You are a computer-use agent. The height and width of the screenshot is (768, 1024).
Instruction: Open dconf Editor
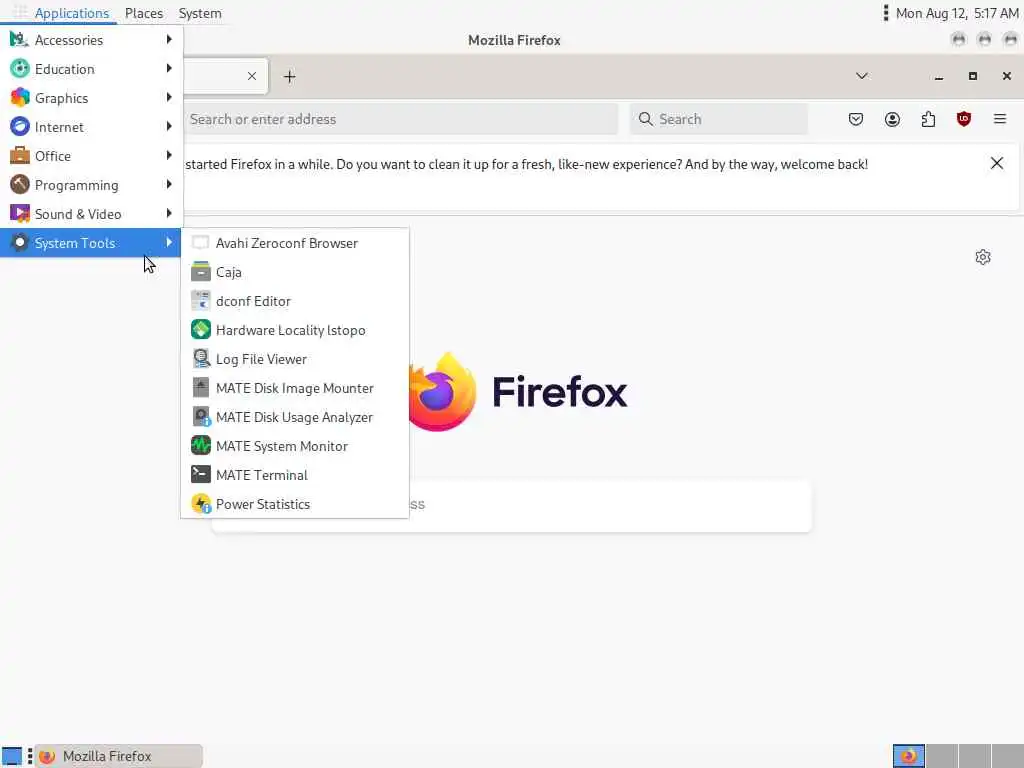tap(295, 301)
